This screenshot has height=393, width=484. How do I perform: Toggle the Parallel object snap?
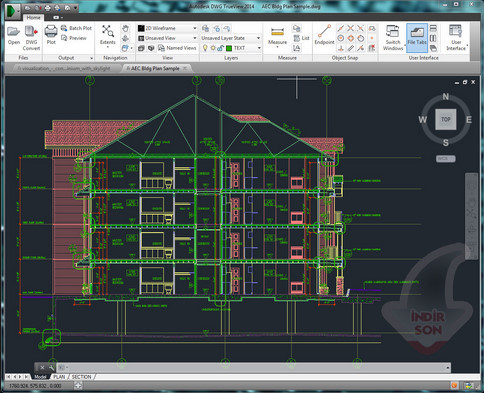[350, 48]
